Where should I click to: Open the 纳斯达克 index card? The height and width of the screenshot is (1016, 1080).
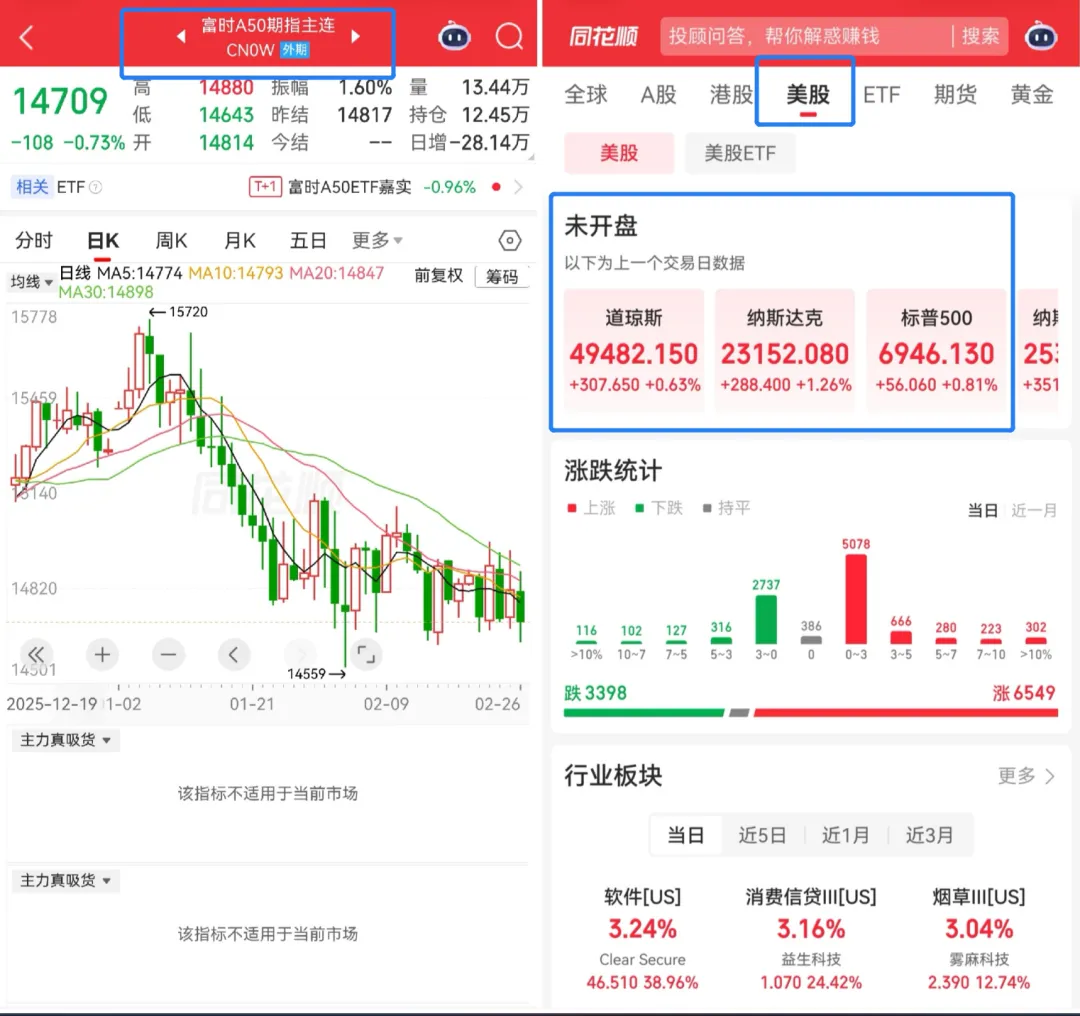(x=785, y=350)
